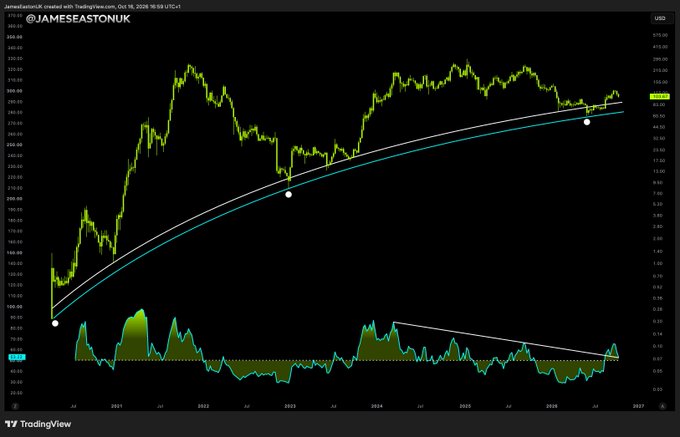This screenshot has width=680, height=437.
Task: Click the 575.00 label on the right price axis
Action: click(x=659, y=35)
